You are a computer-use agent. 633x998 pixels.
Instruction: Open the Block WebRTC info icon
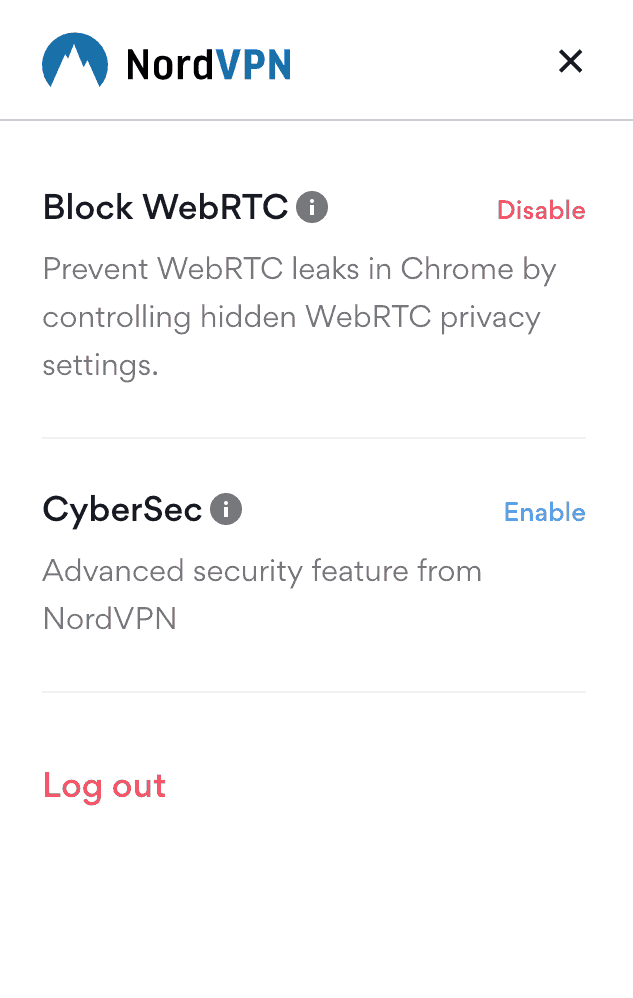pos(312,207)
